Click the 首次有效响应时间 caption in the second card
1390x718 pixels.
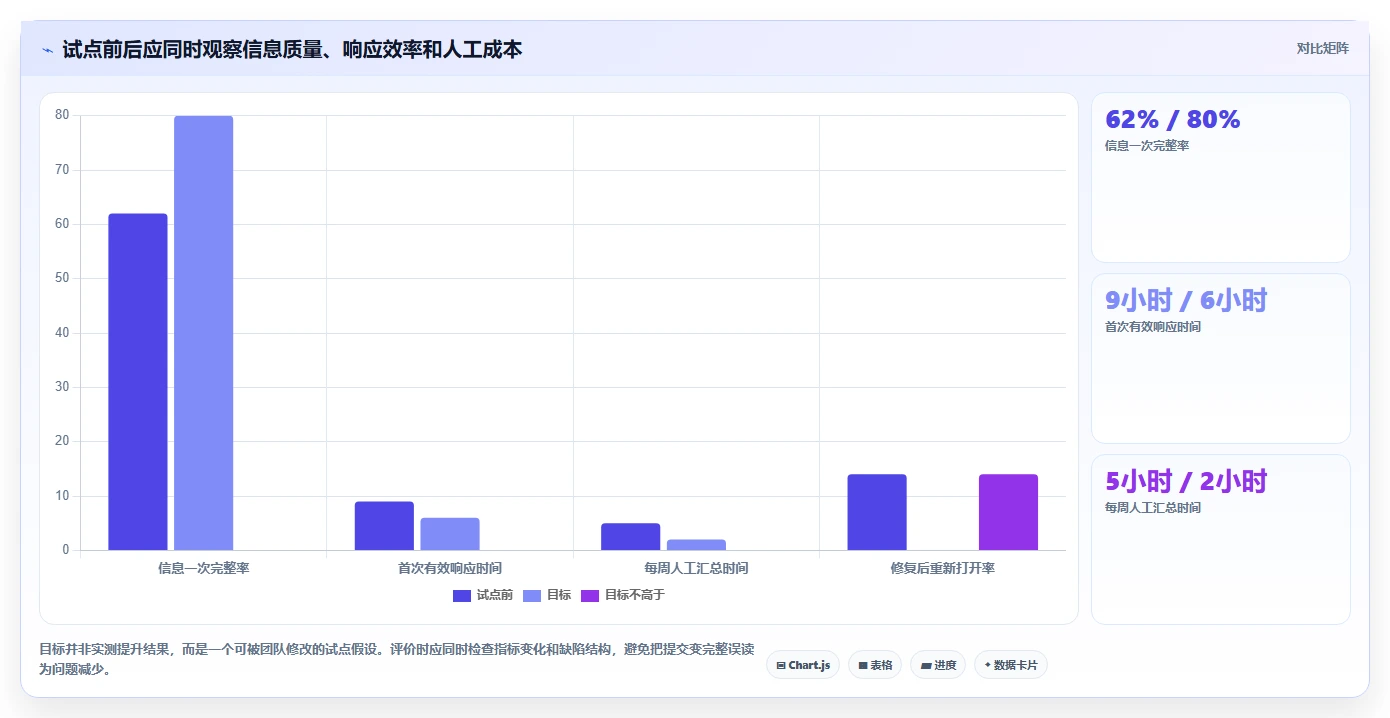tap(1153, 327)
